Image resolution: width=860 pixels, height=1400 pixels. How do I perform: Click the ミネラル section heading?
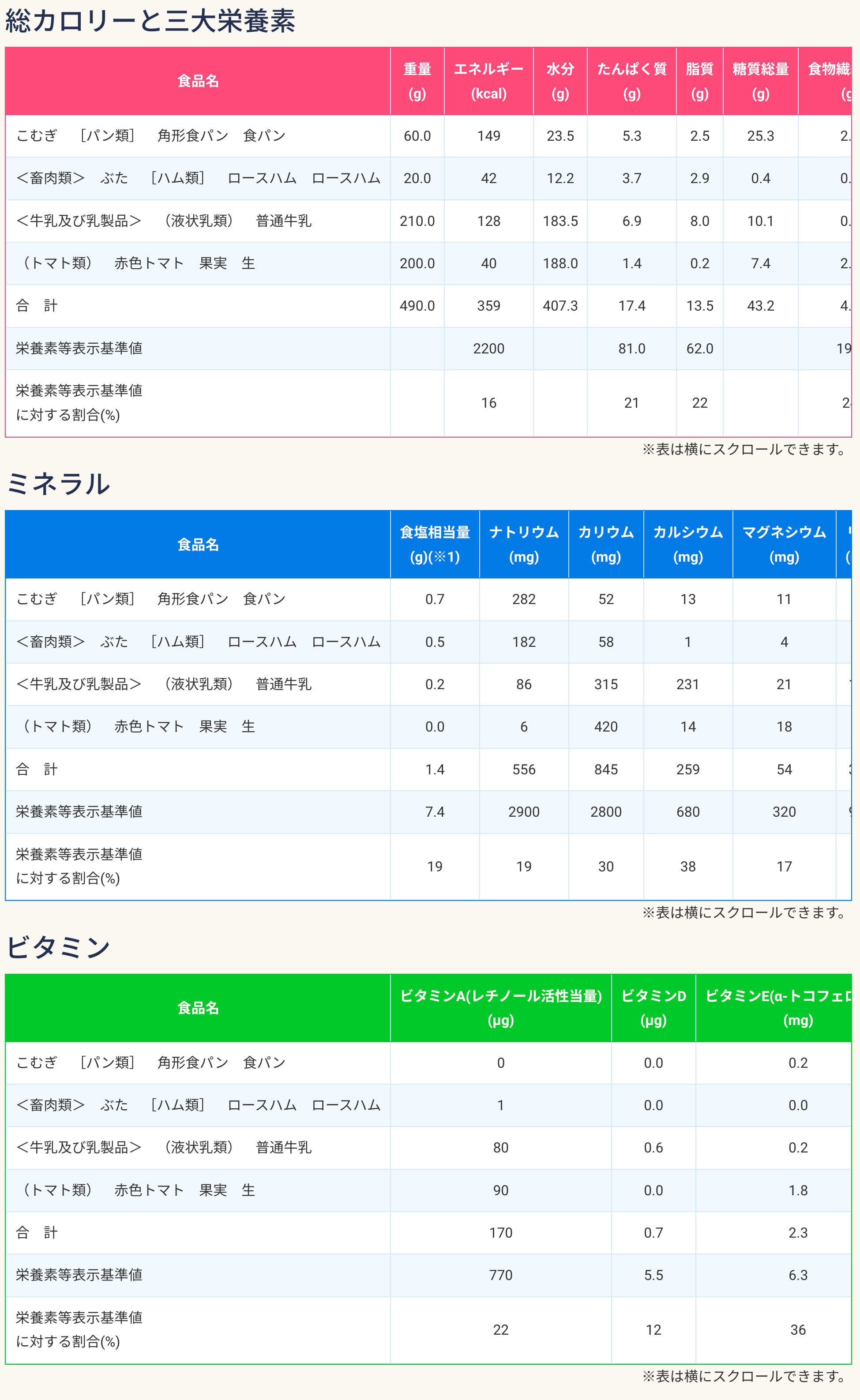[58, 484]
